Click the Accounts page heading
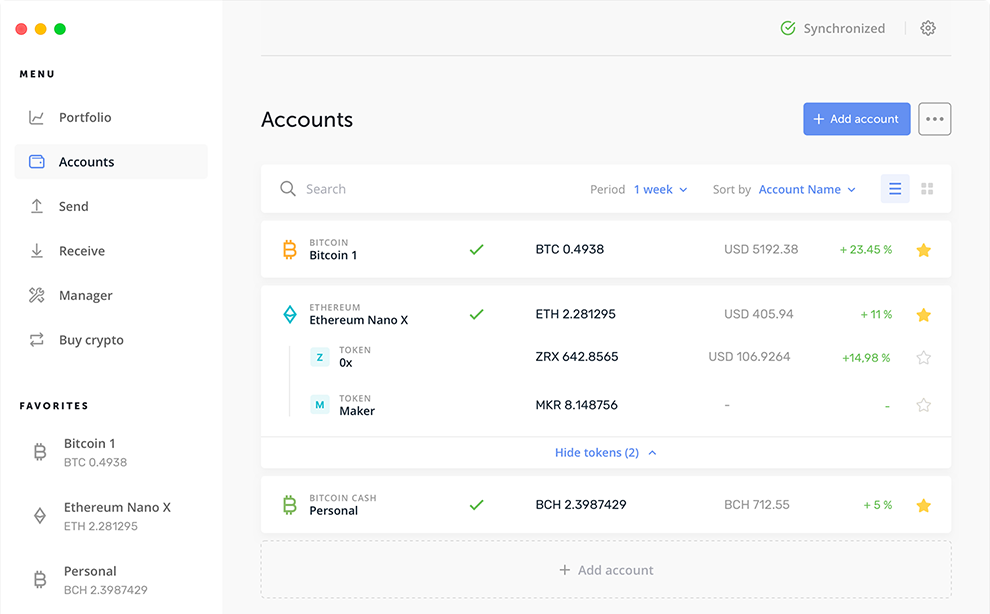 click(x=307, y=119)
